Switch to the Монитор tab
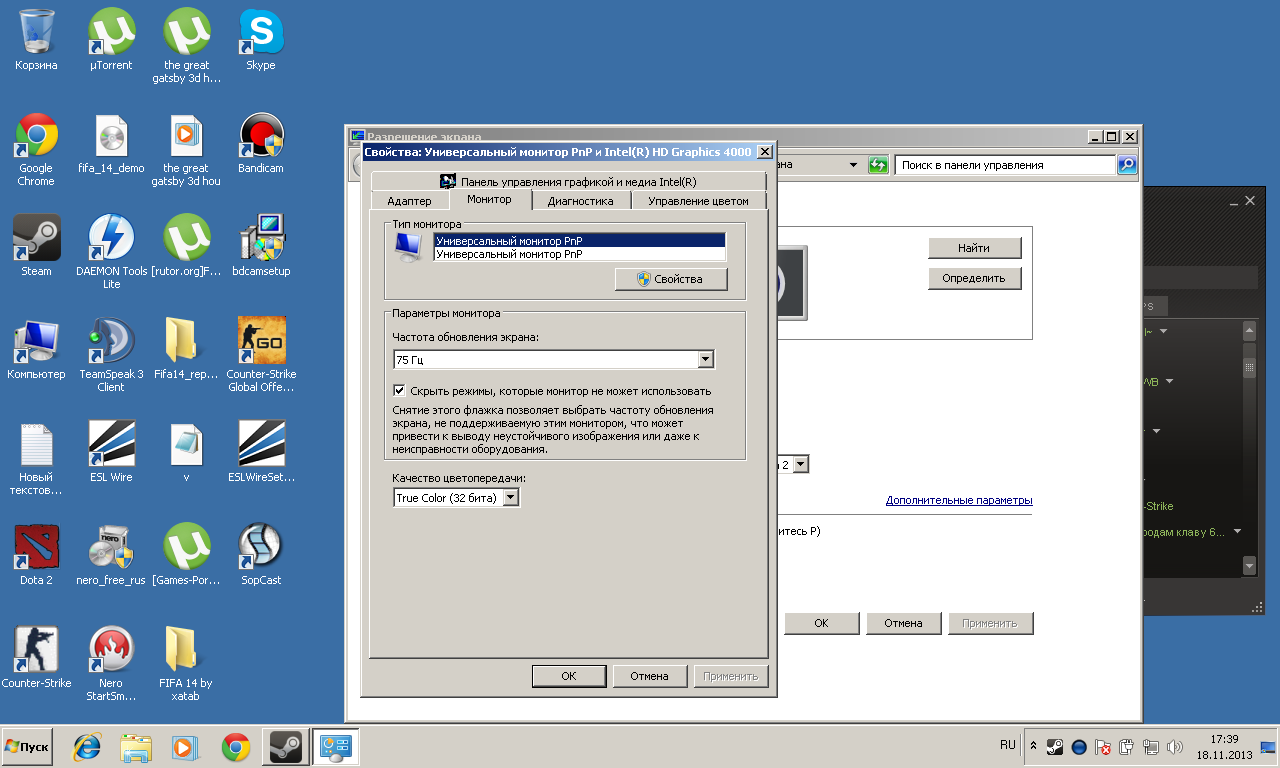 489,199
